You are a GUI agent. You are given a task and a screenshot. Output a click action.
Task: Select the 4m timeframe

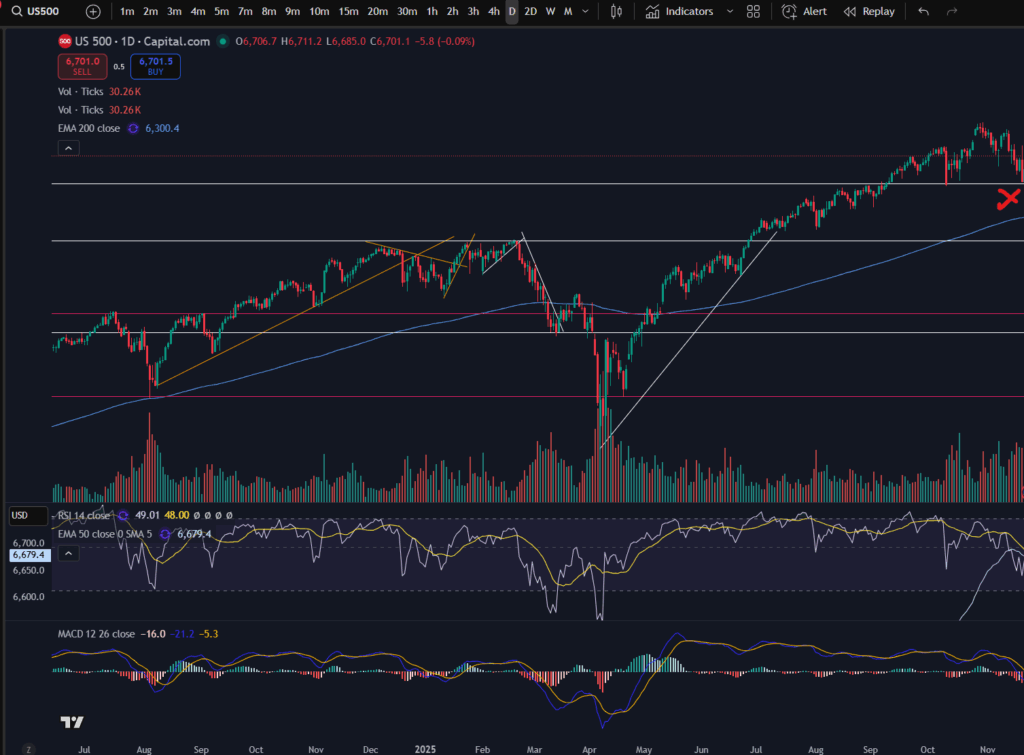pos(198,11)
